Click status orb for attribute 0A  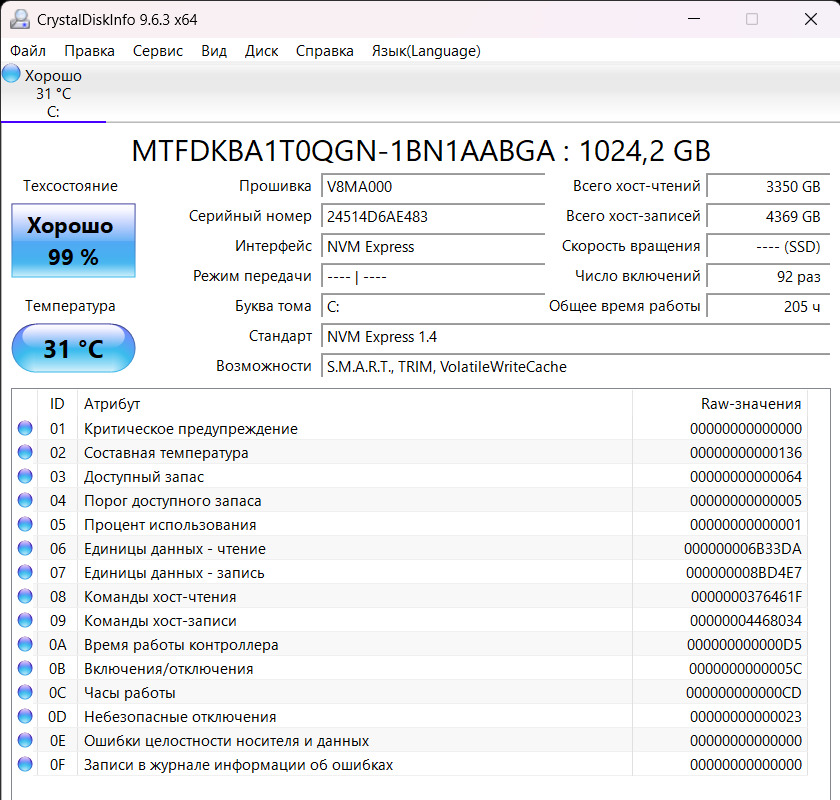pyautogui.click(x=25, y=644)
